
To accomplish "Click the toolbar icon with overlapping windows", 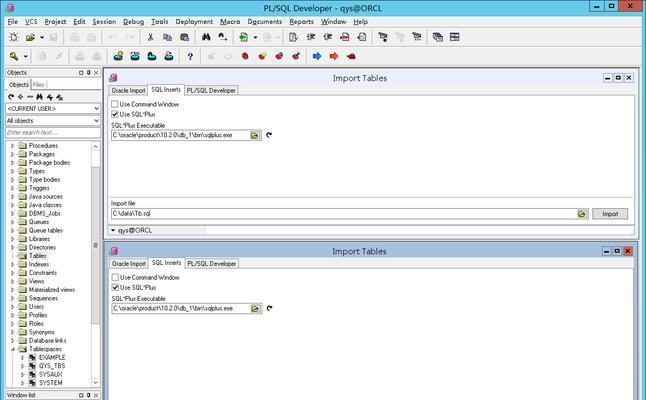I will [x=438, y=37].
